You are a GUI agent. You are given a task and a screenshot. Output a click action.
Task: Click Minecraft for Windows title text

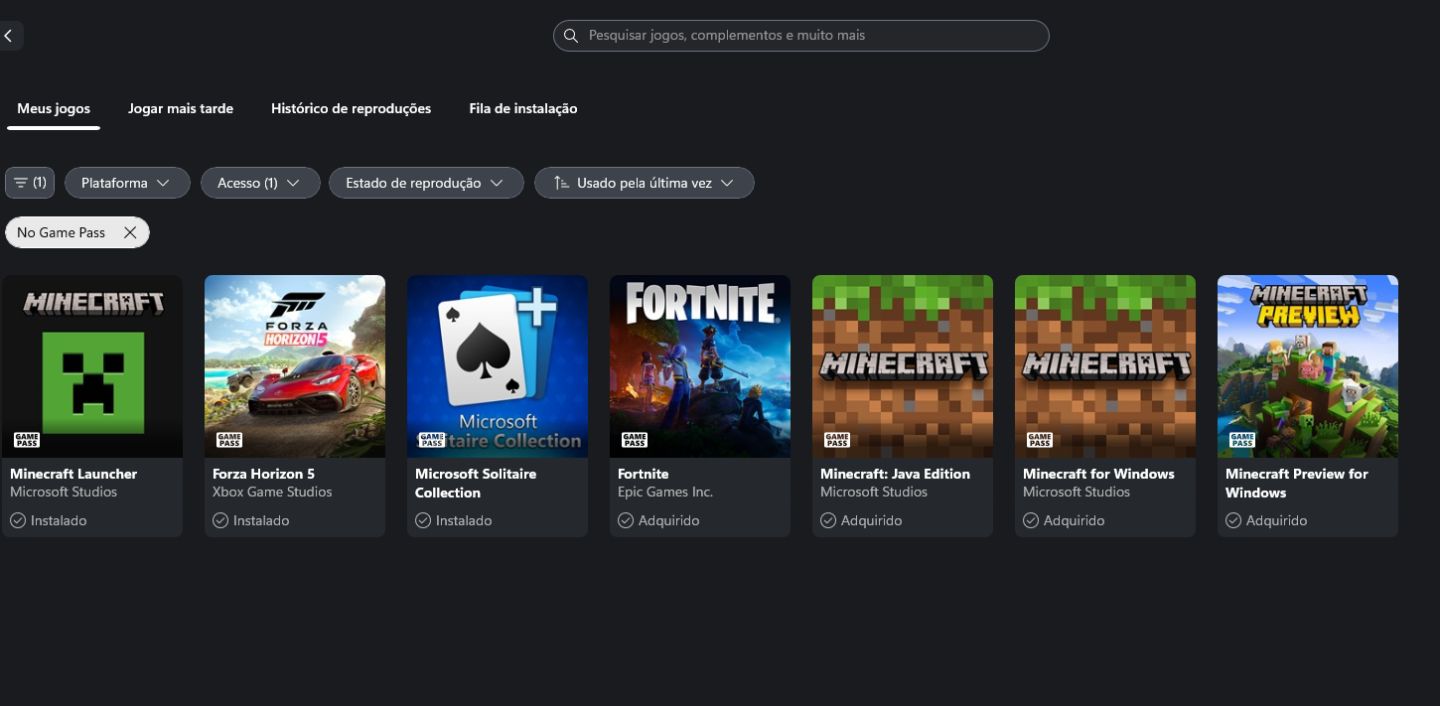1099,474
